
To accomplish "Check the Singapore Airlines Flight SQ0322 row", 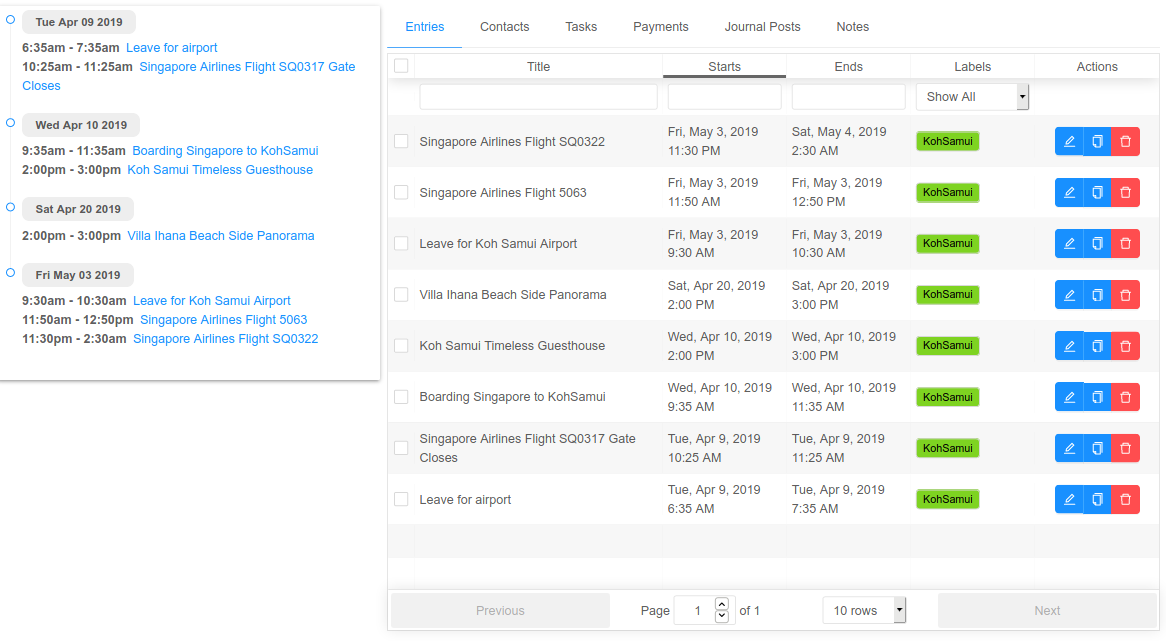I will 401,141.
